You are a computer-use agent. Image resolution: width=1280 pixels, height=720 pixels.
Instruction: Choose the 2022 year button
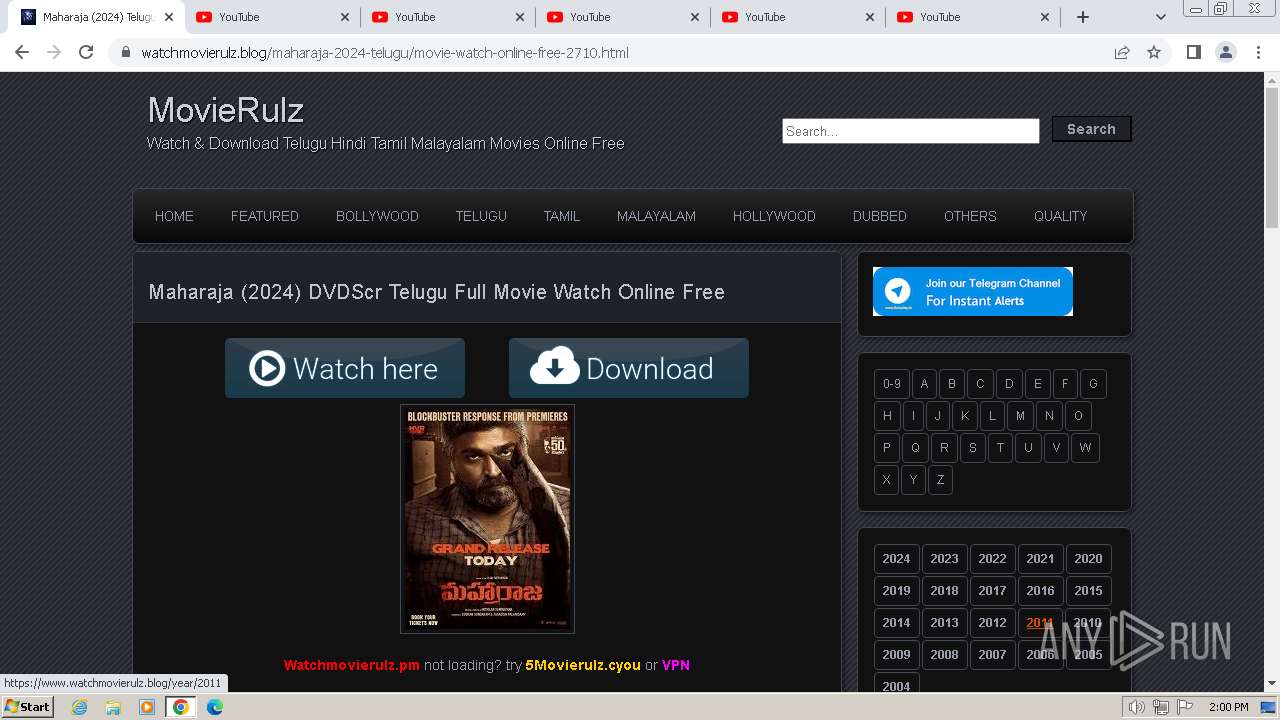click(992, 559)
